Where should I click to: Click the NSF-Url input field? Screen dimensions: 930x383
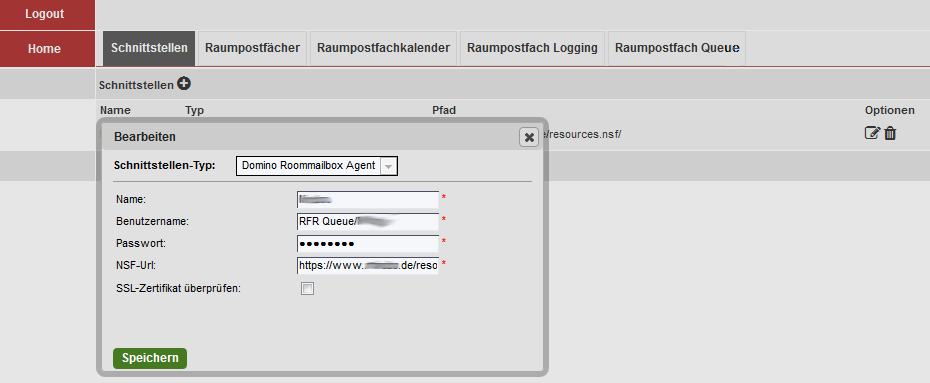368,266
